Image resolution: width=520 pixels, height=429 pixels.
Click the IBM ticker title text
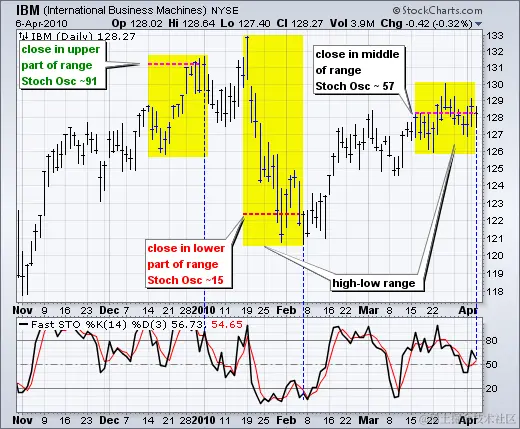pyautogui.click(x=28, y=10)
